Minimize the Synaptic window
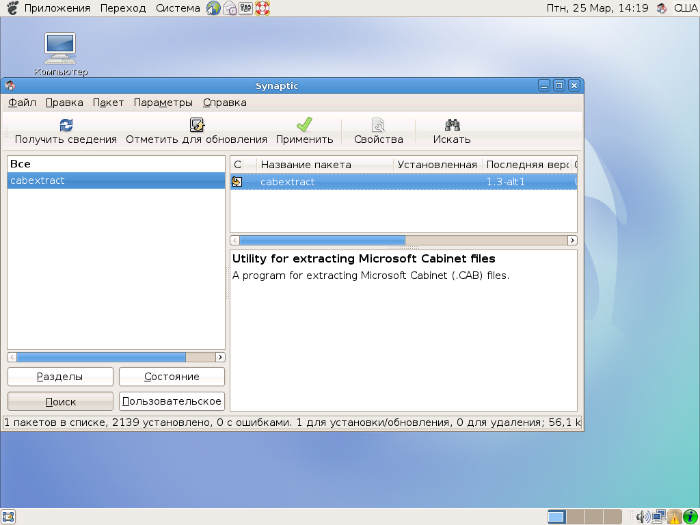 (544, 86)
